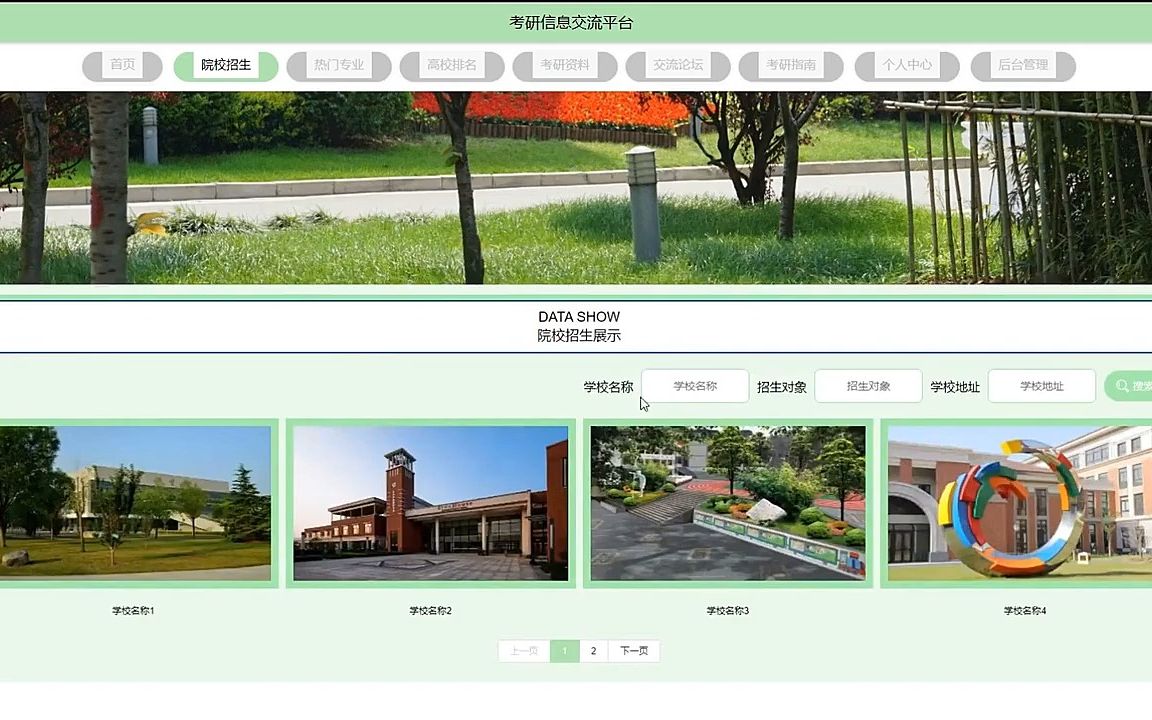Go to 个人中心 personal center
This screenshot has height=720, width=1152.
905,66
